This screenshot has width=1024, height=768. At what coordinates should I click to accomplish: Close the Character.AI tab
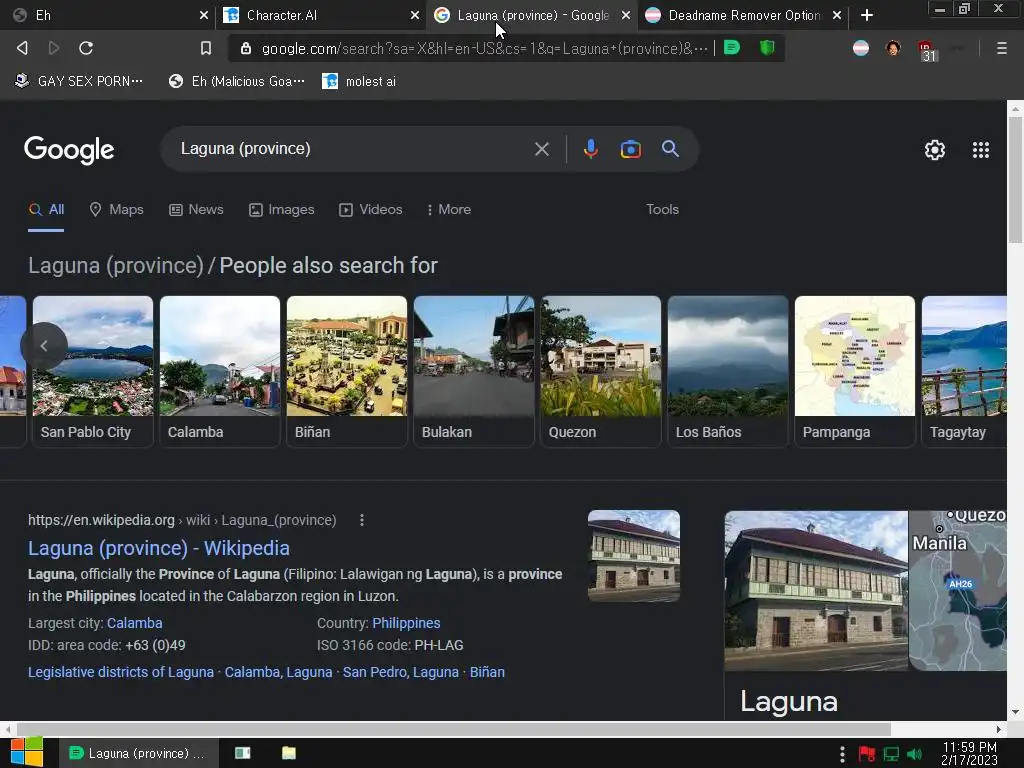pos(414,15)
